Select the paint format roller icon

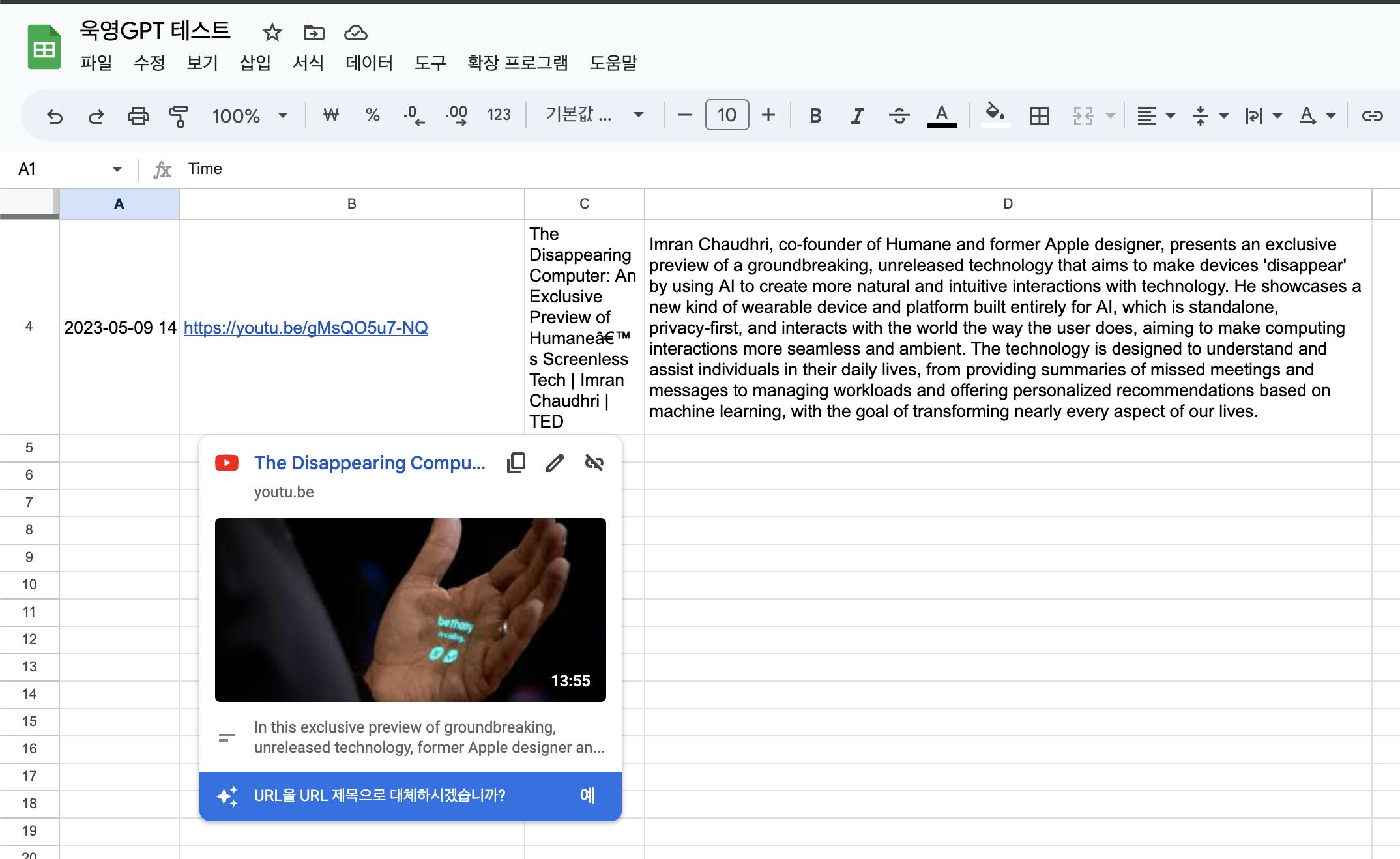pos(178,116)
